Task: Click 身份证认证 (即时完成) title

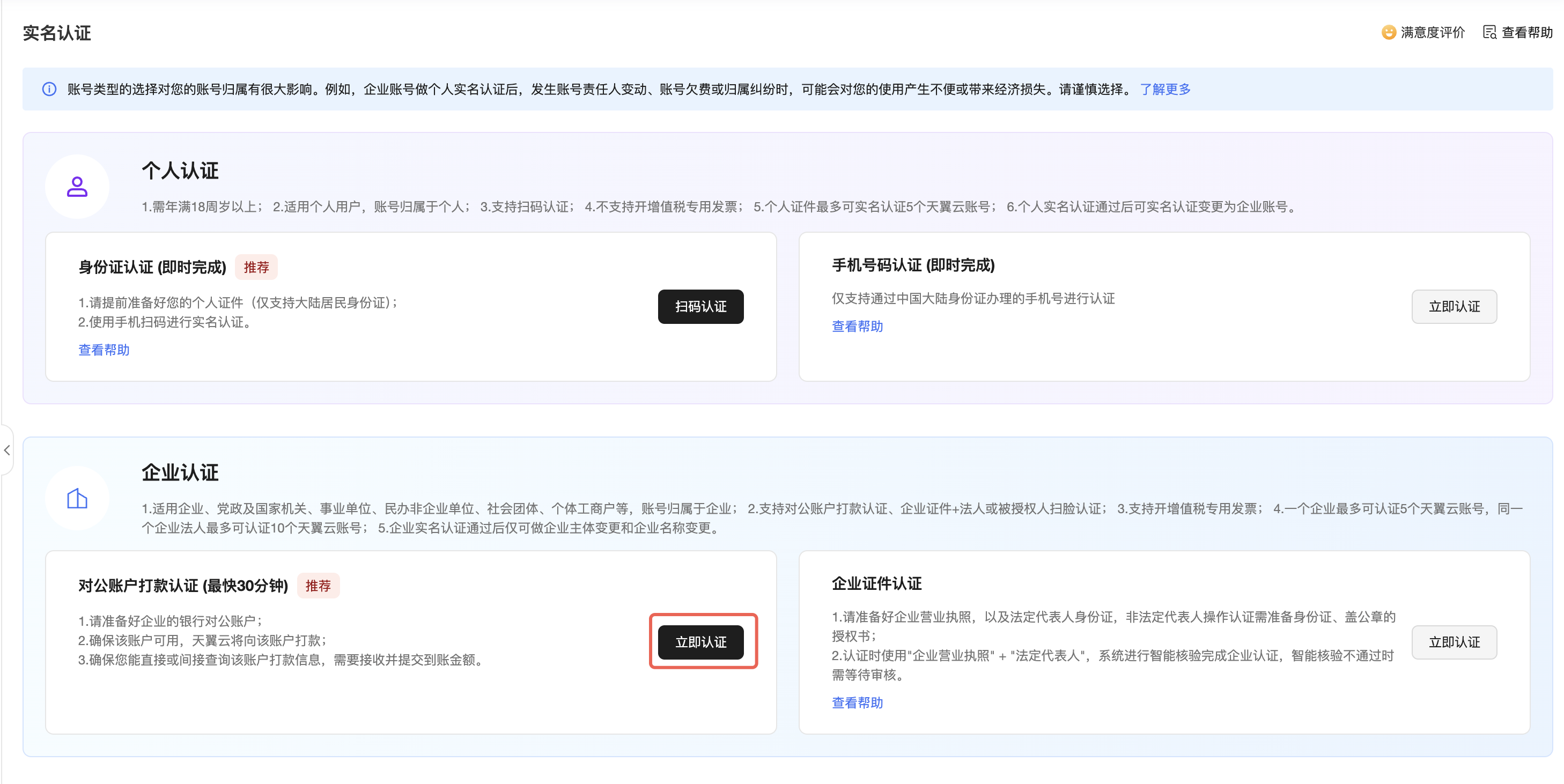Action: [x=152, y=267]
